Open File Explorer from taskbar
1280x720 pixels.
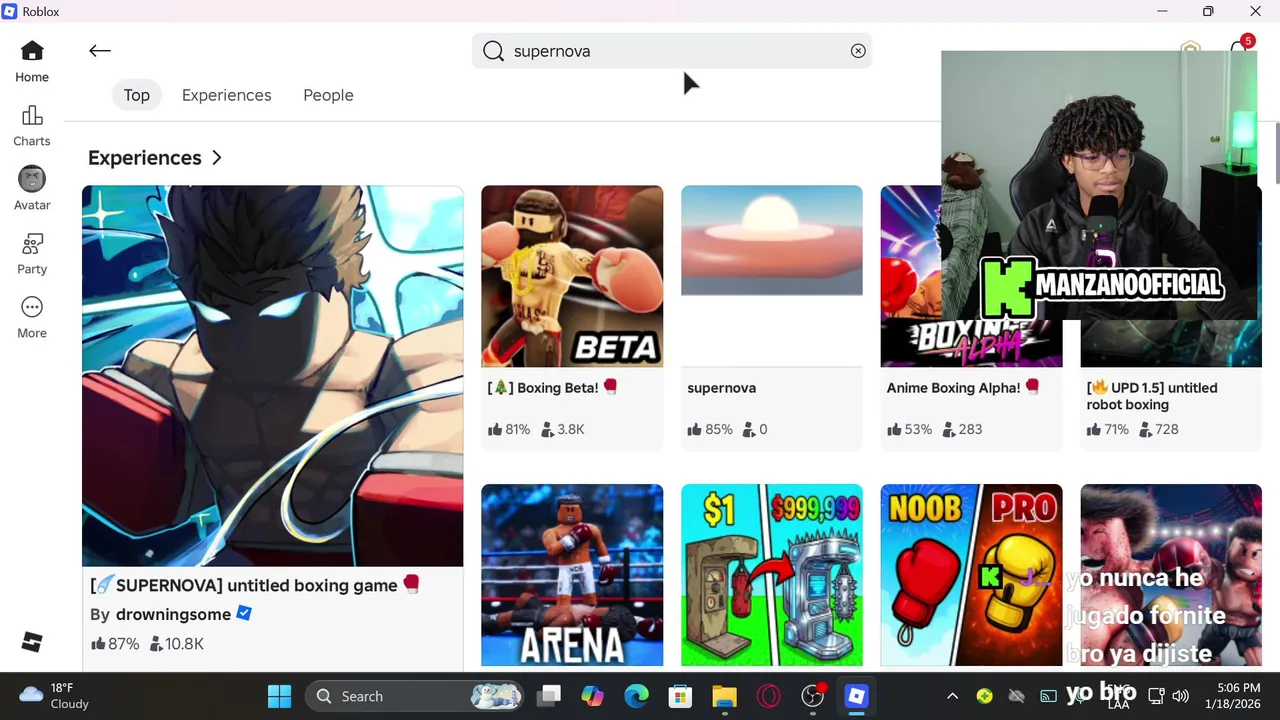point(725,696)
